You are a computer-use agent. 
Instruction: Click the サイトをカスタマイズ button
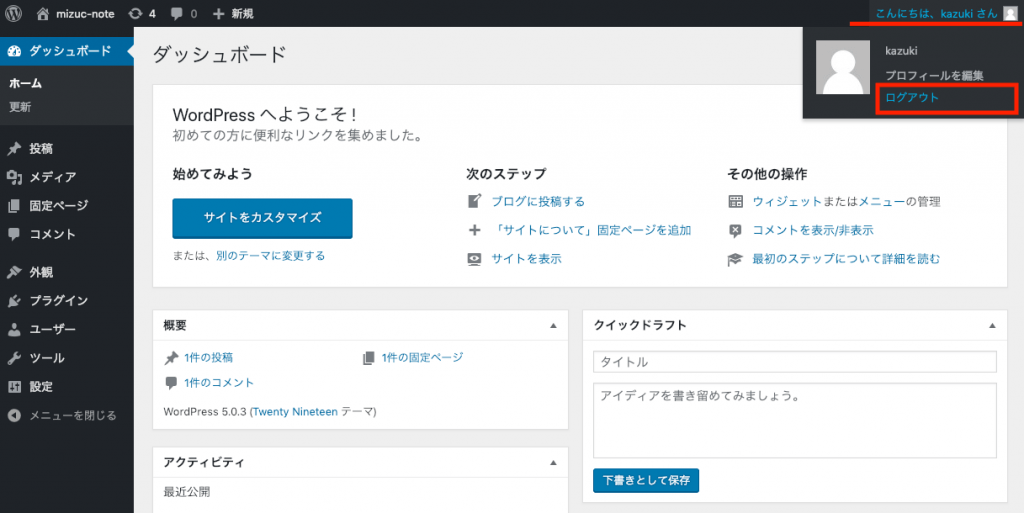click(x=263, y=218)
